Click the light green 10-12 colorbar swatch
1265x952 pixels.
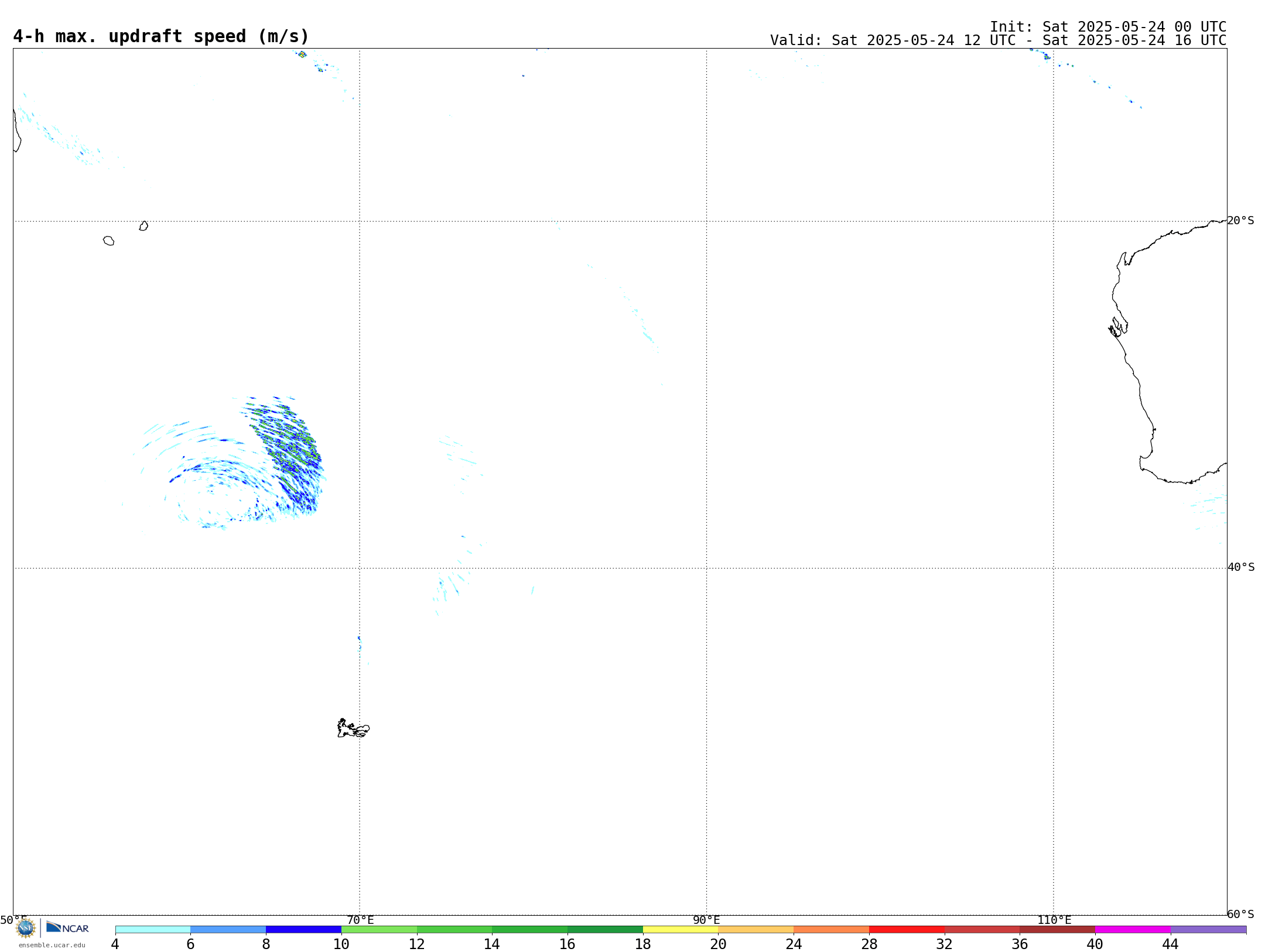(379, 930)
